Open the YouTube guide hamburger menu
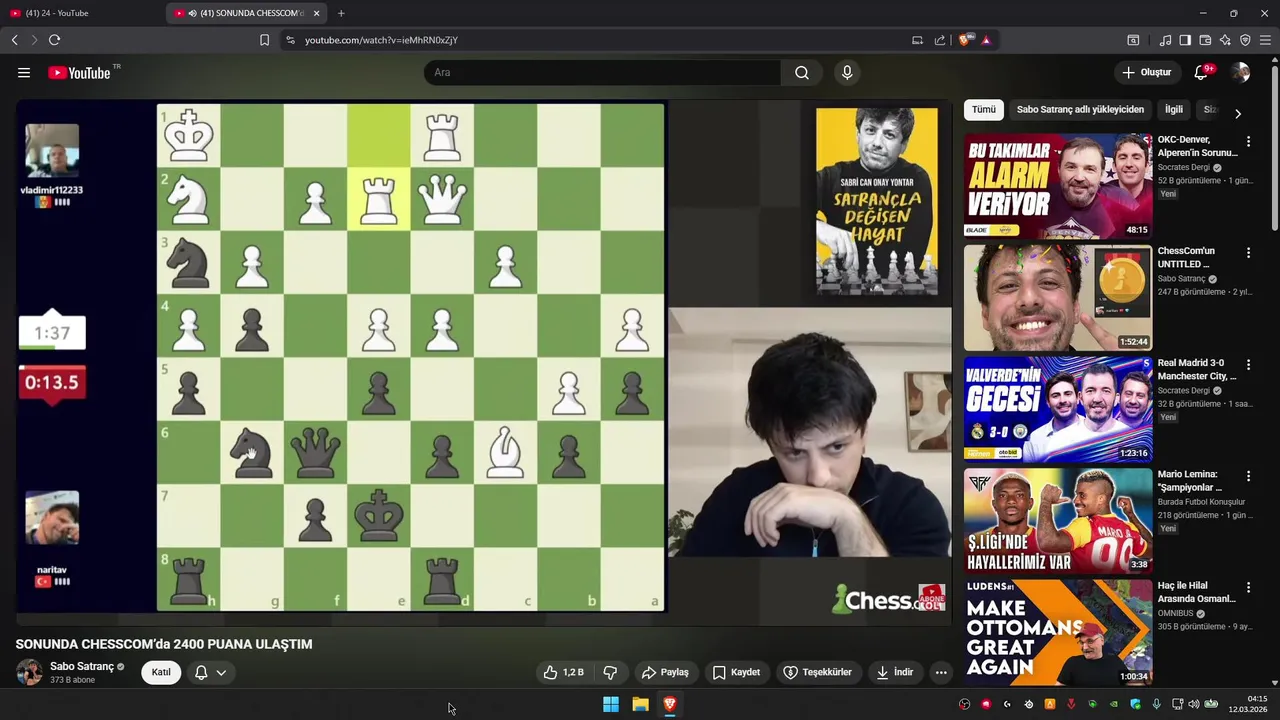This screenshot has height=720, width=1280. point(24,73)
